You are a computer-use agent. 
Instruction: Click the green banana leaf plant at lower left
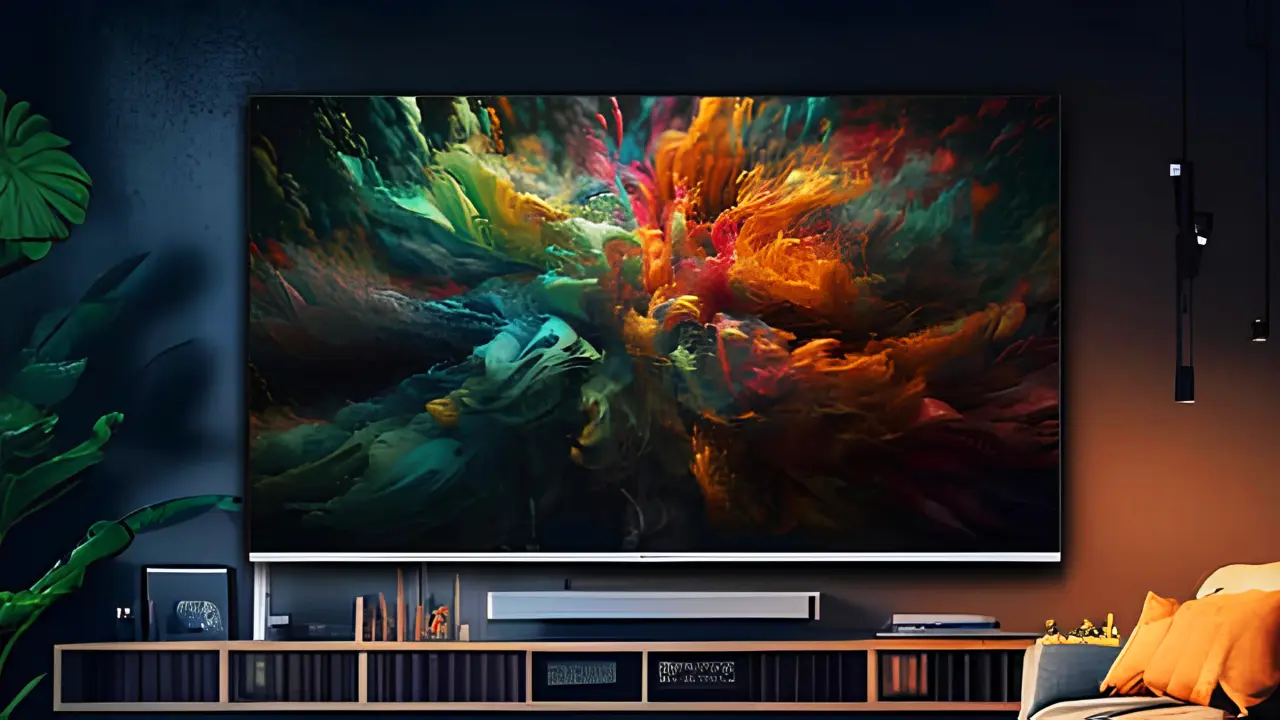coord(60,520)
